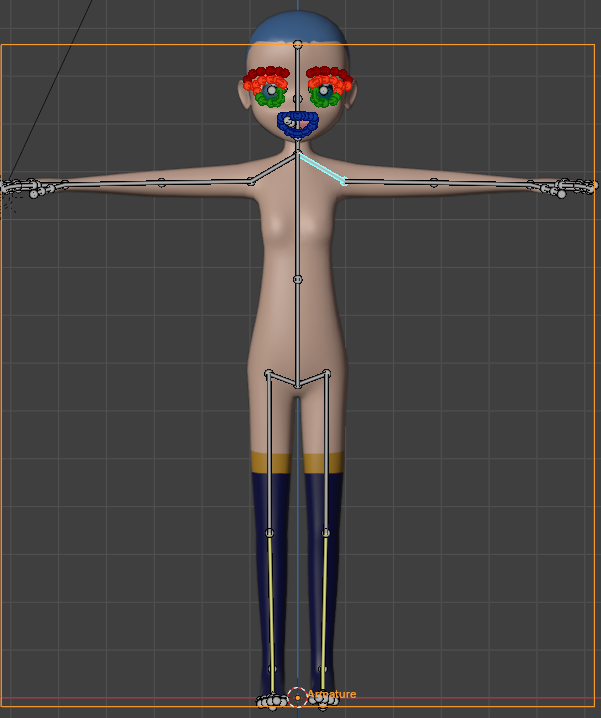601x718 pixels.
Task: Select the green lower eyelid bones on viewer's right
Action: pos(325,99)
